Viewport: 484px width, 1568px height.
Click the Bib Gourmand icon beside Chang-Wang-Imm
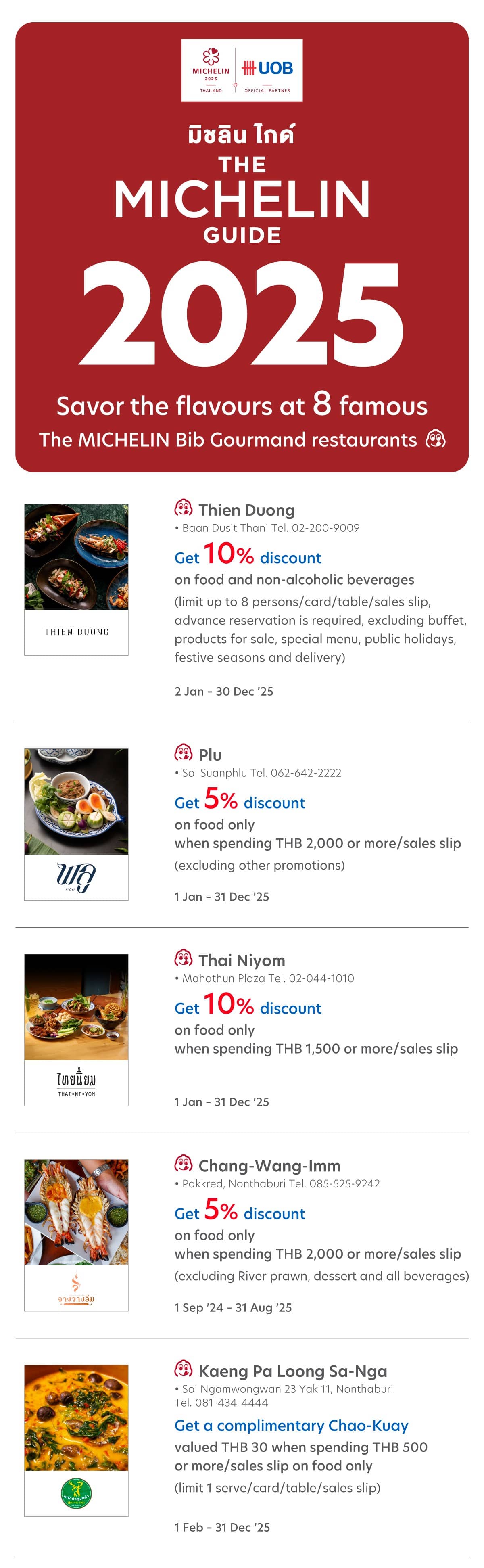(x=183, y=1163)
